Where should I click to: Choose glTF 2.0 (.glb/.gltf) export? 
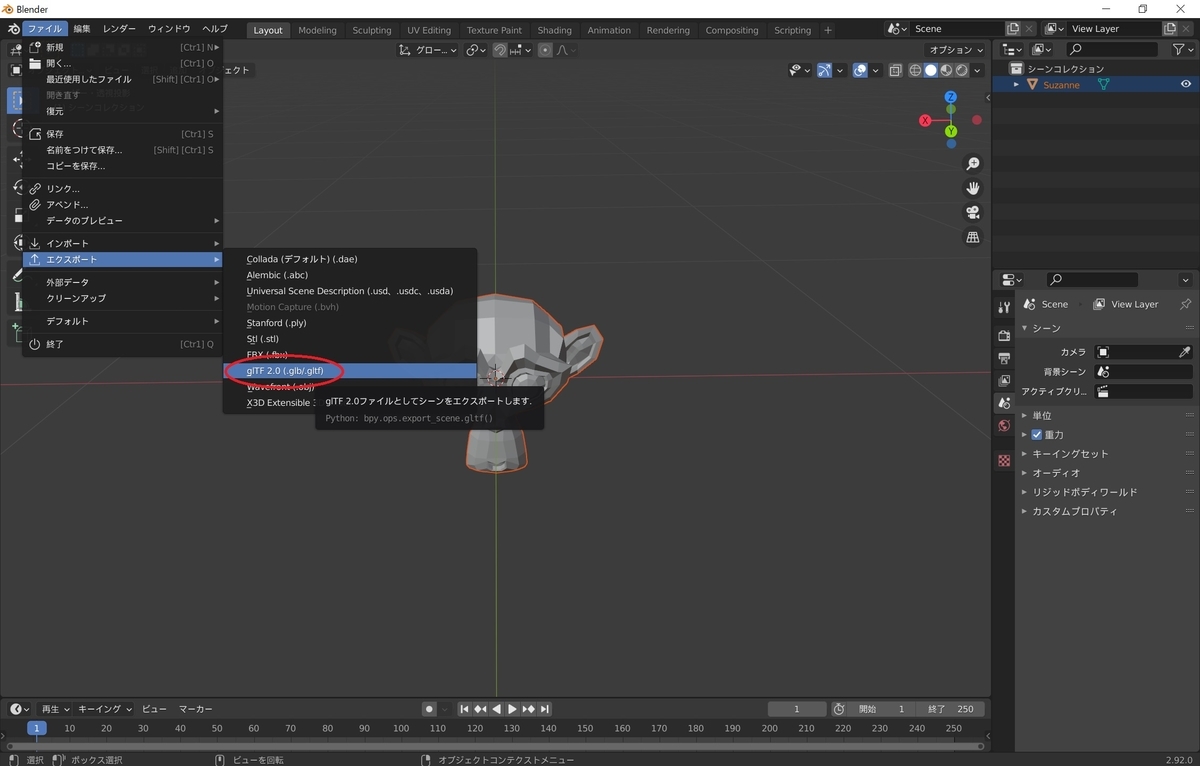point(350,371)
